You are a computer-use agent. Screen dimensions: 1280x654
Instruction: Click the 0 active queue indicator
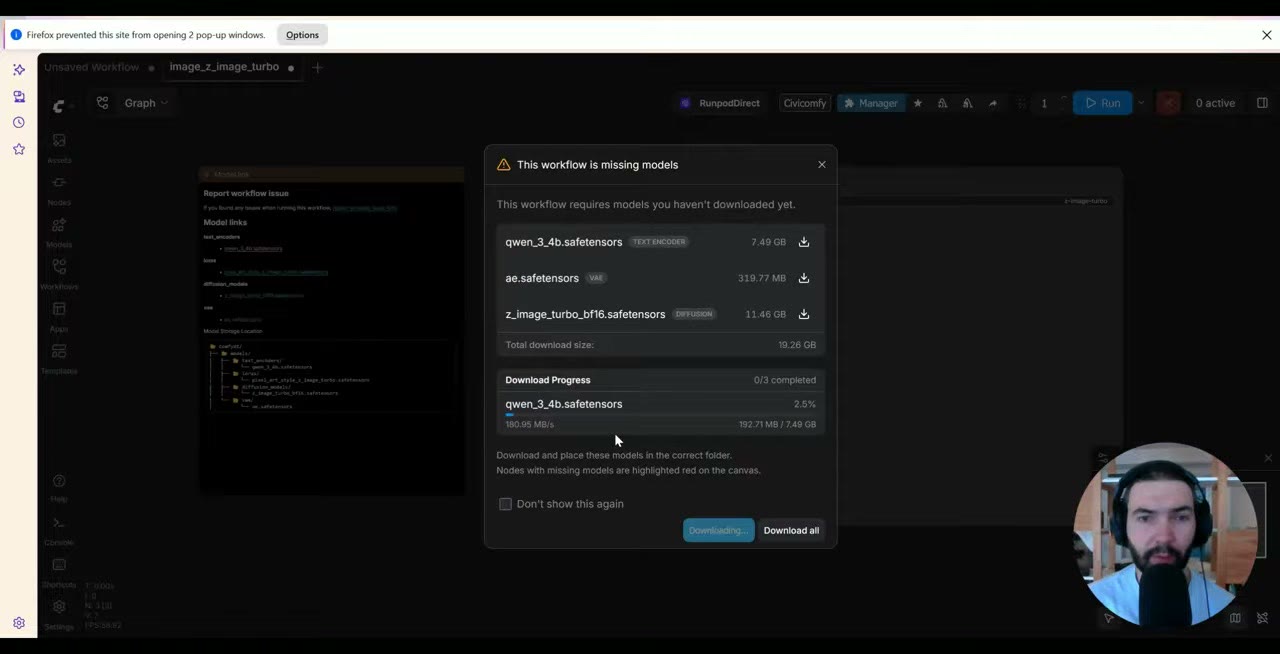pyautogui.click(x=1215, y=103)
